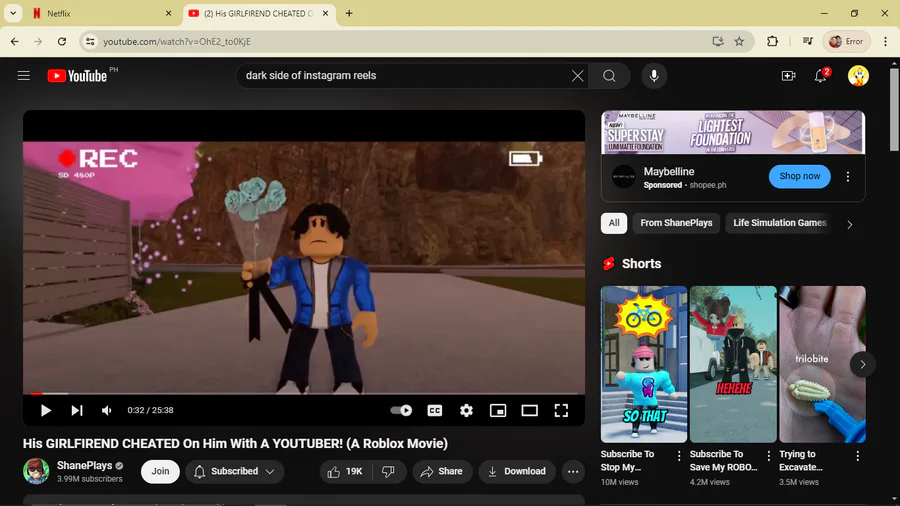Open the notifications bell
Viewport: 900px width, 506px height.
[821, 76]
